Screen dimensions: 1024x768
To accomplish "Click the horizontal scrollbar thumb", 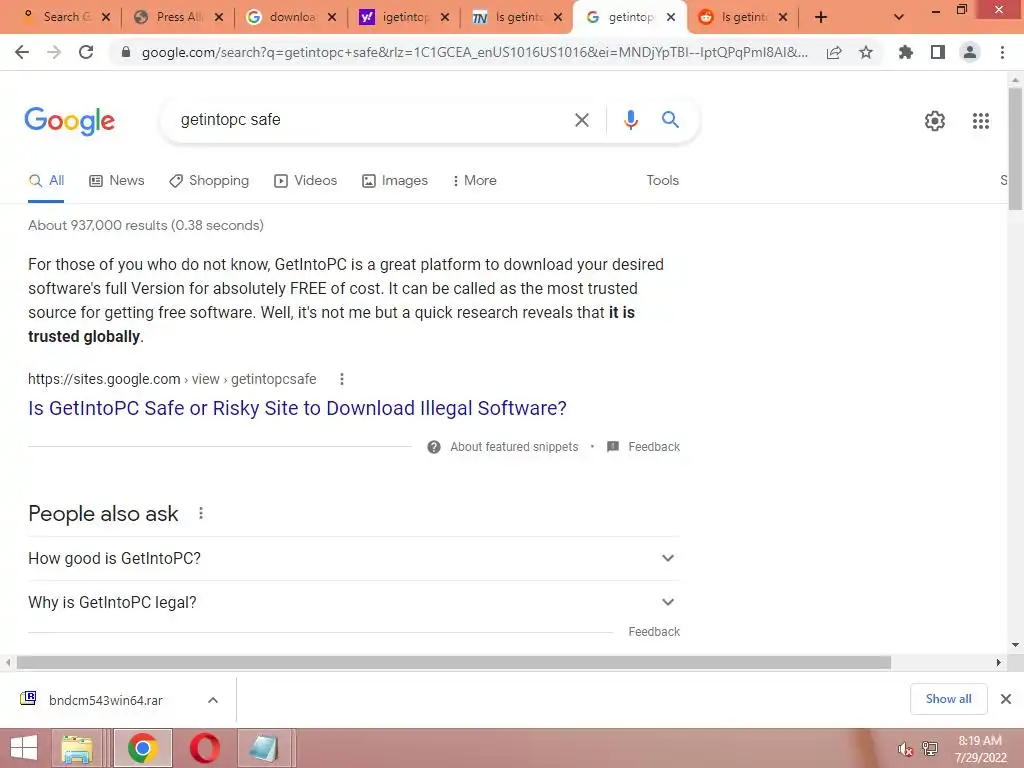I will pos(454,663).
